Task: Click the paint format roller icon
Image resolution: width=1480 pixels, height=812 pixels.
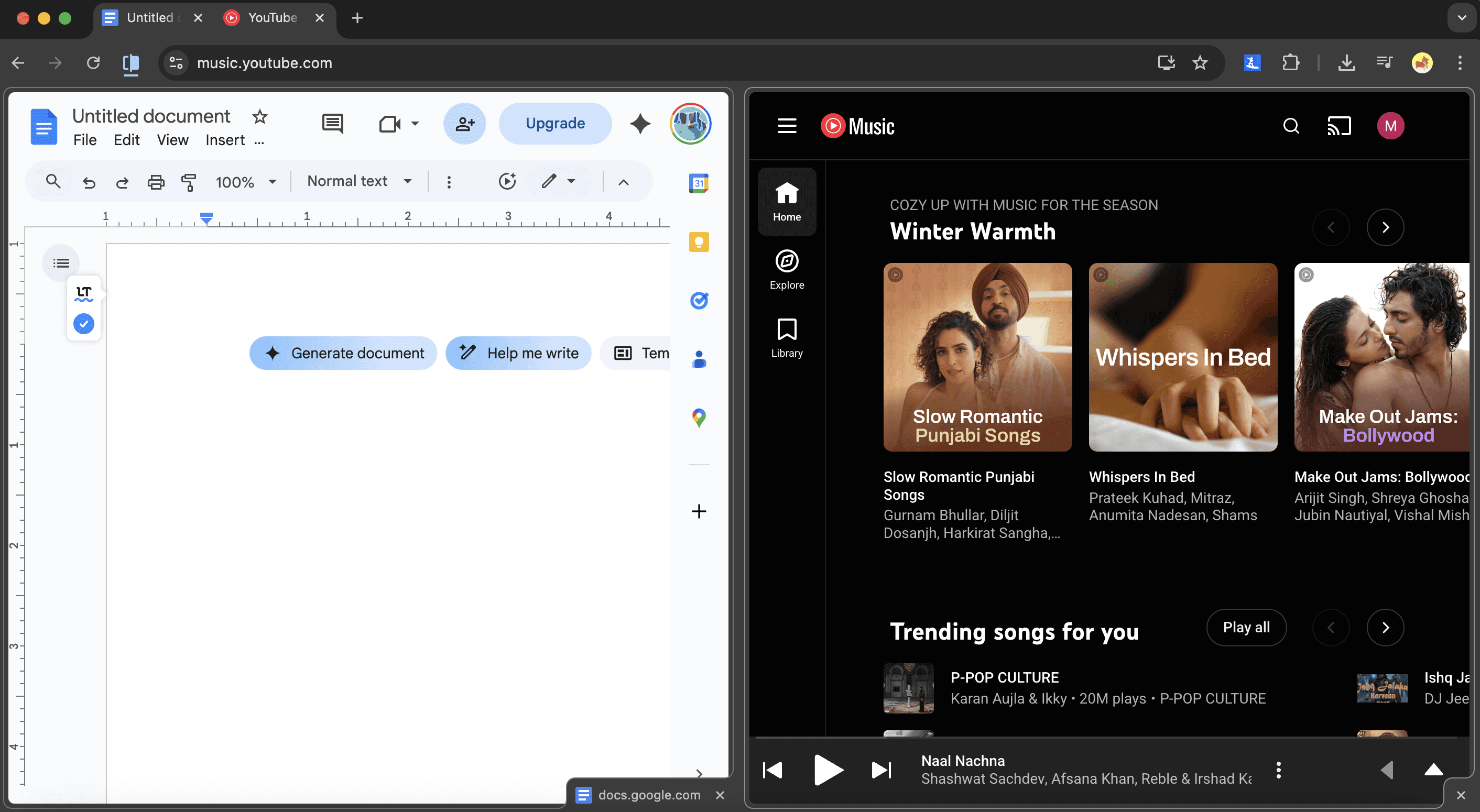Action: (x=189, y=182)
